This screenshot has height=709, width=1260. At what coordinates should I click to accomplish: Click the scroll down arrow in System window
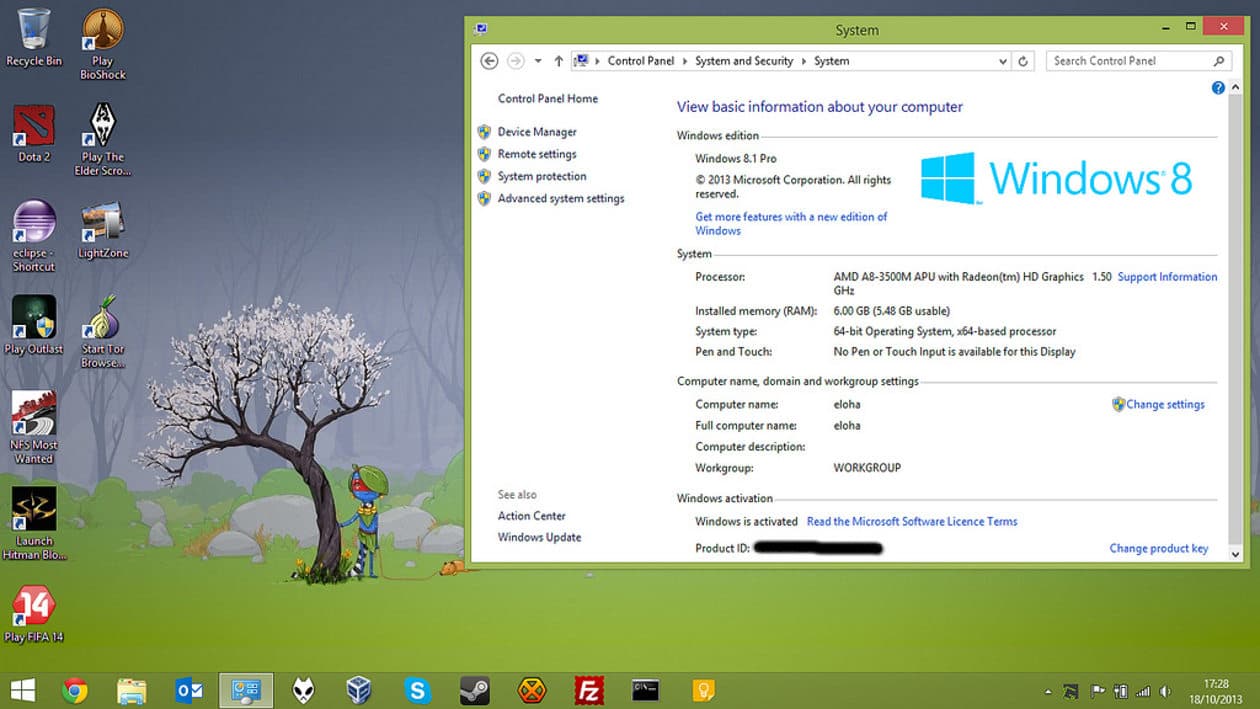[x=1234, y=553]
